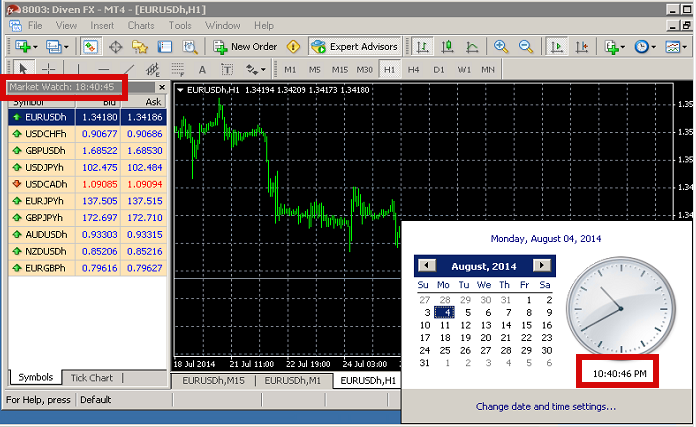The width and height of the screenshot is (696, 427).
Task: Switch chart to bar chart mode
Action: [423, 47]
